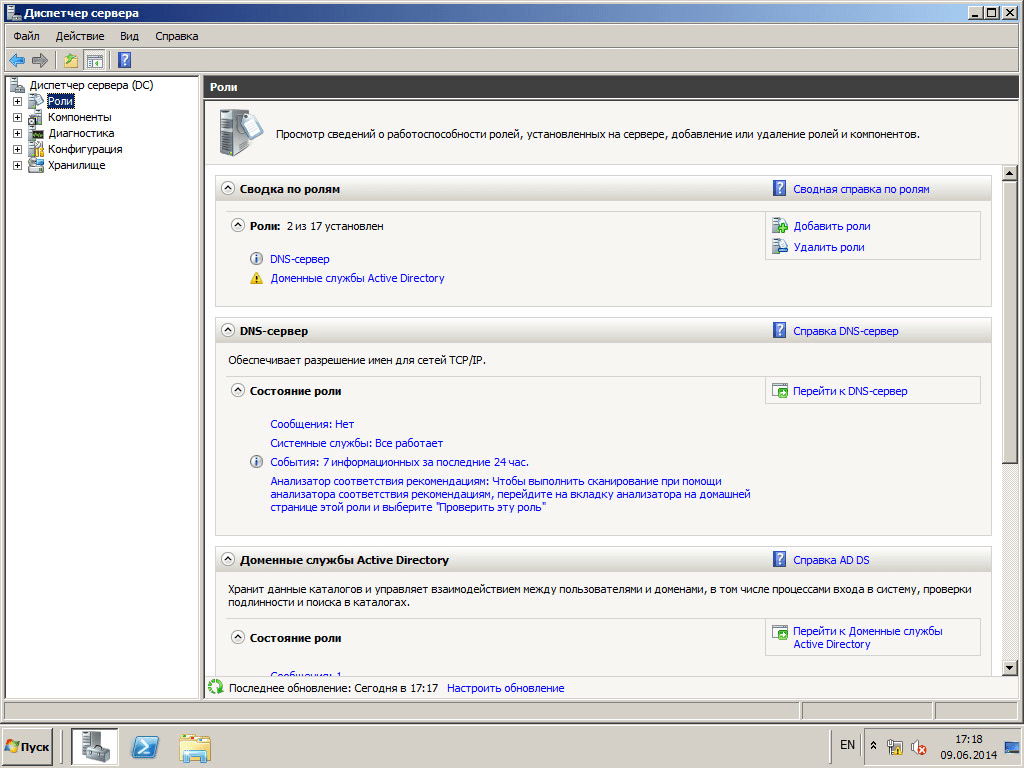This screenshot has height=768, width=1024.
Task: Open PowerShell from the taskbar
Action: click(x=147, y=746)
